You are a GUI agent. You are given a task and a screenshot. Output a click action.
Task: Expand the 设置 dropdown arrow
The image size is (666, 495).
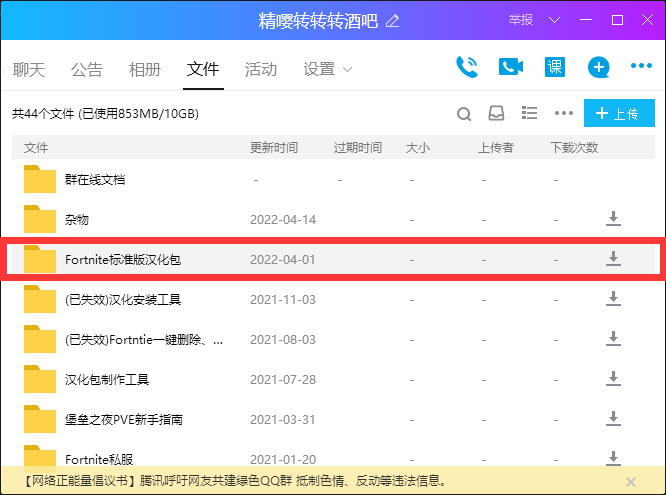click(347, 70)
